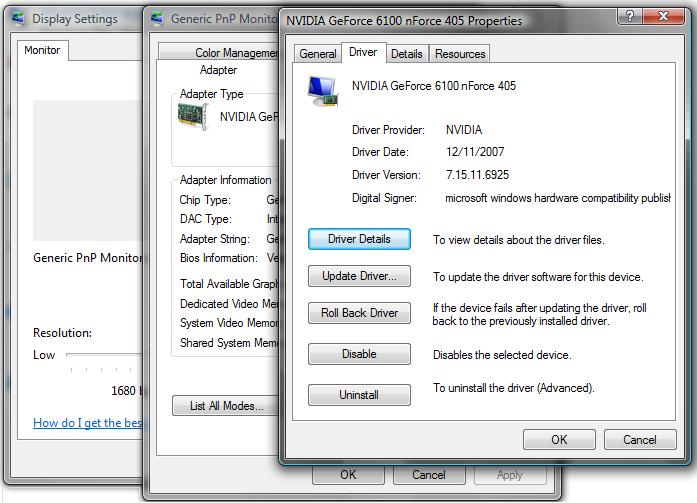Click OK in the Generic PnP Monitor window
This screenshot has width=697, height=503.
(x=348, y=475)
